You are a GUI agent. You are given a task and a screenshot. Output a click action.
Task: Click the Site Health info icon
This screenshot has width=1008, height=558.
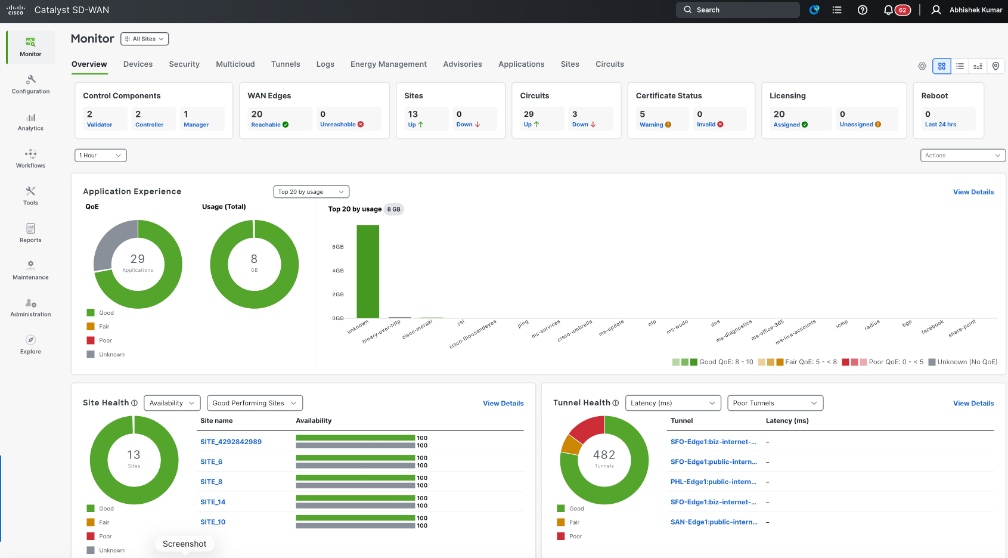134,403
